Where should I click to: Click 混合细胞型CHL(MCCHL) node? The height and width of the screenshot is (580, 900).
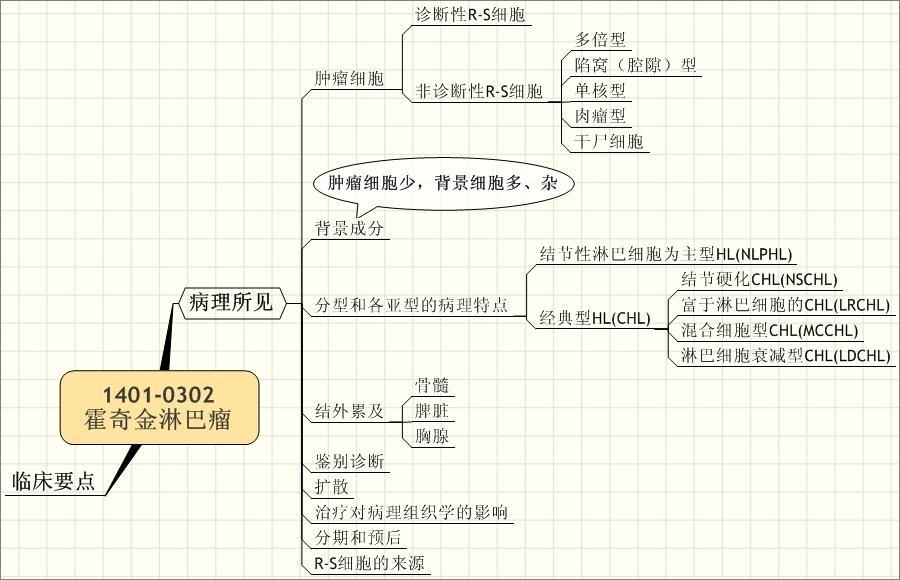coord(770,330)
